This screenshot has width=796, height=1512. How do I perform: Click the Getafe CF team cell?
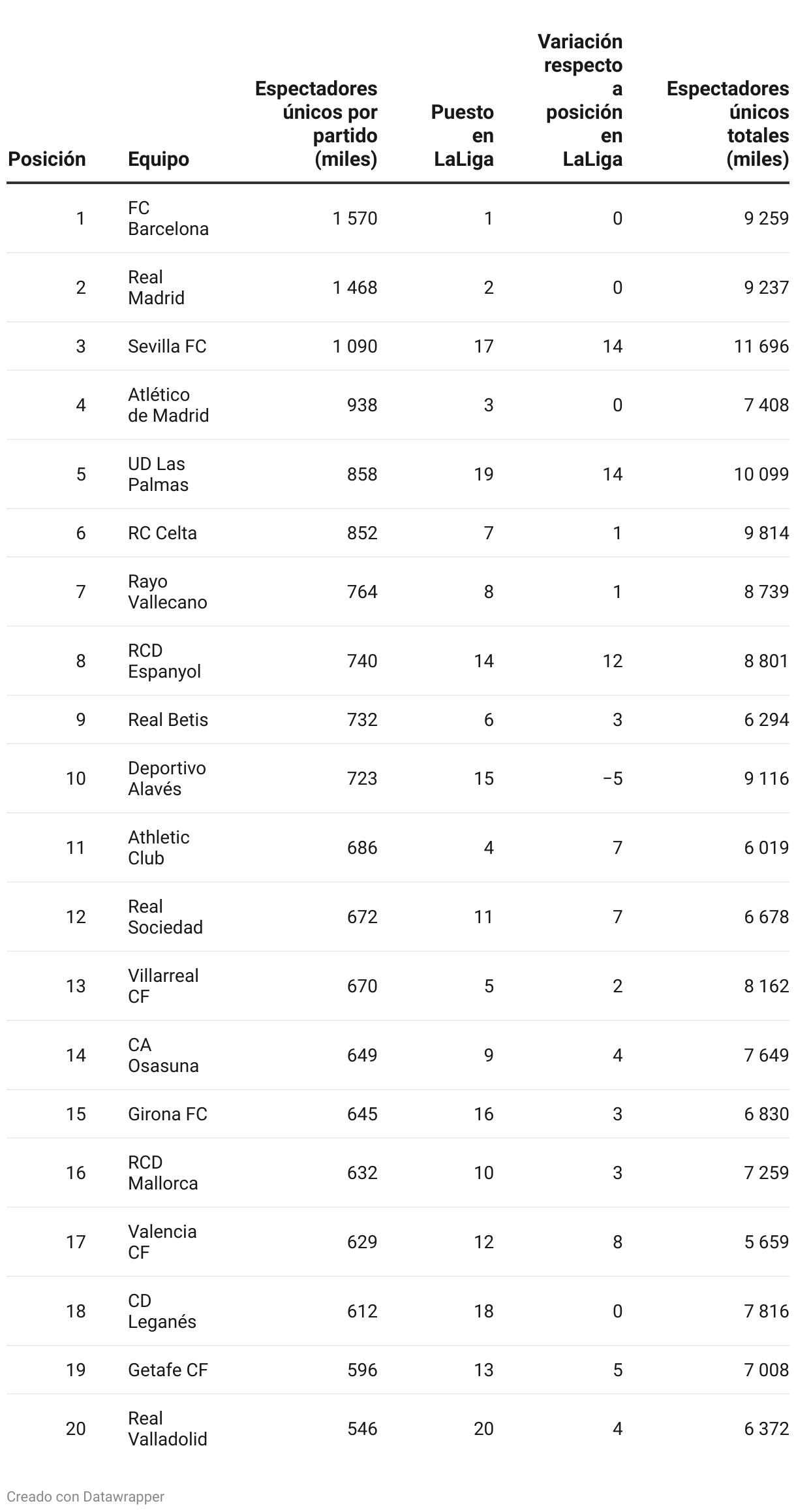(x=168, y=1370)
